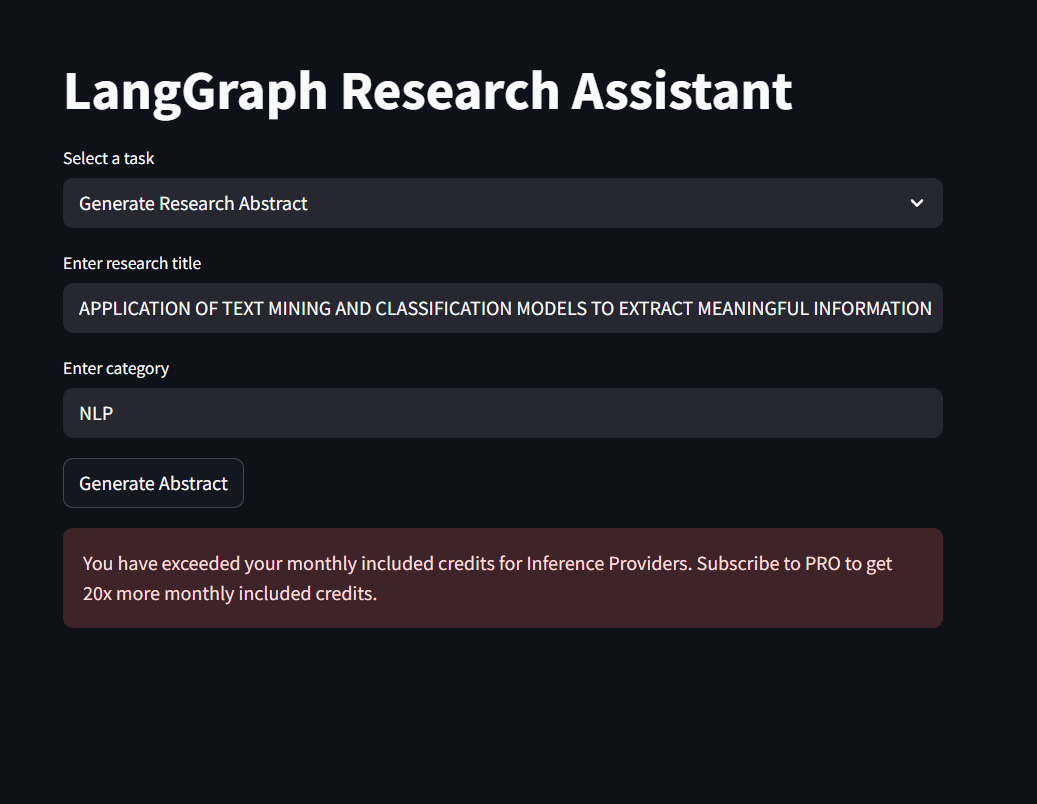The height and width of the screenshot is (804, 1037).
Task: Click the Generate Research Abstract option text
Action: tap(193, 203)
